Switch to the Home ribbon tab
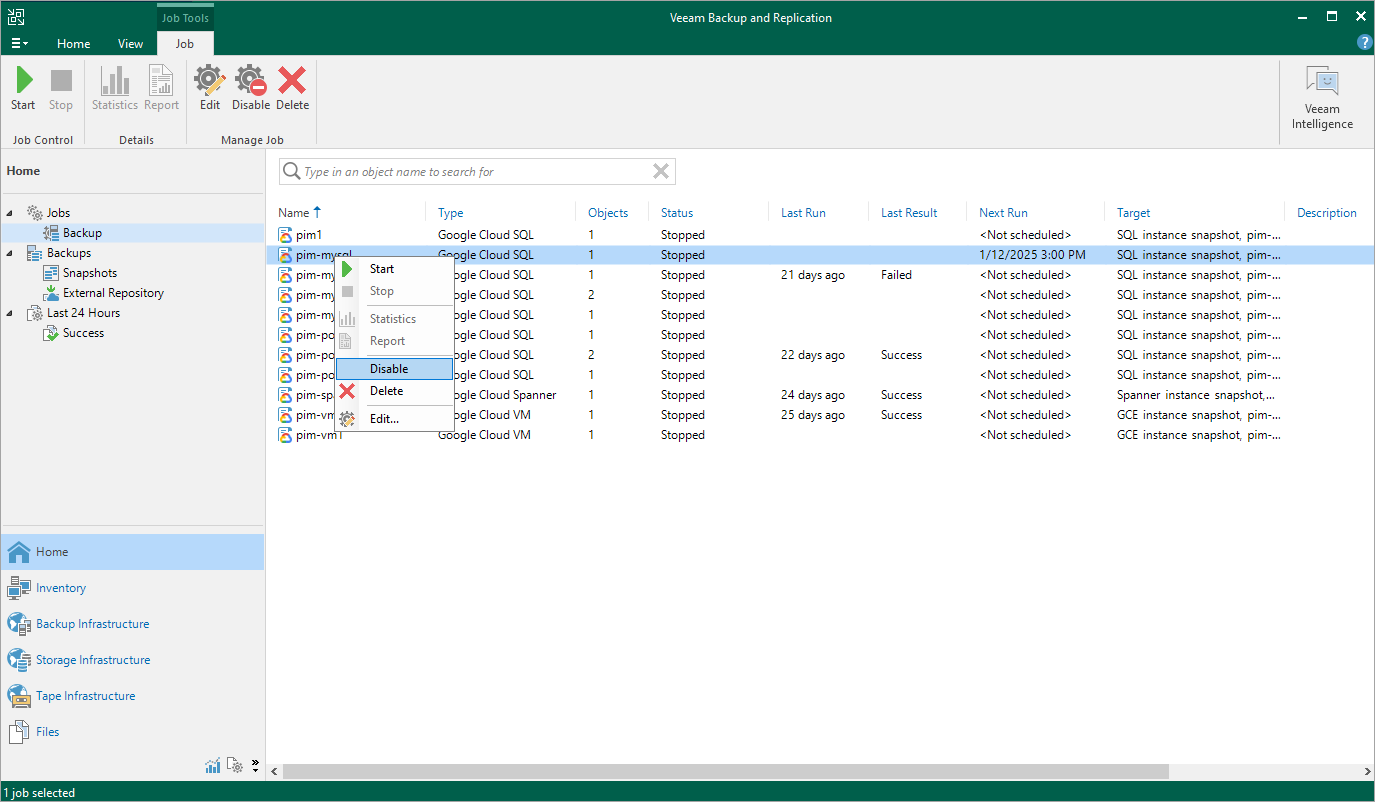The height and width of the screenshot is (802, 1375). pyautogui.click(x=73, y=43)
